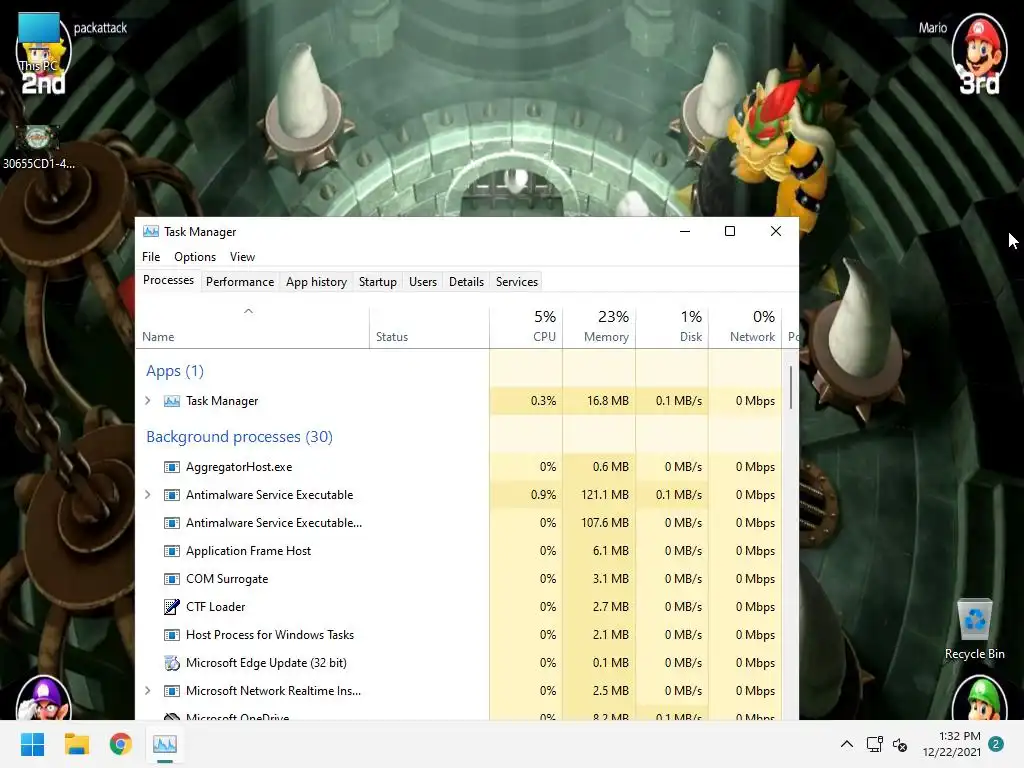Click the Task Manager title bar icon
Image resolution: width=1024 pixels, height=768 pixels.
151,231
